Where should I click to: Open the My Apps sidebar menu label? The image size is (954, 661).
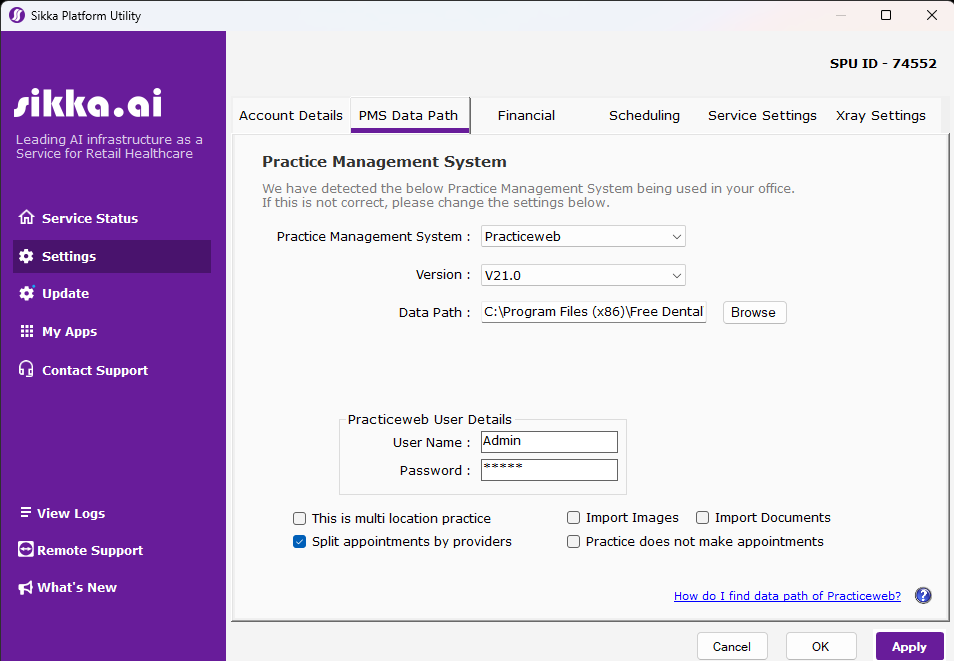[x=69, y=332]
